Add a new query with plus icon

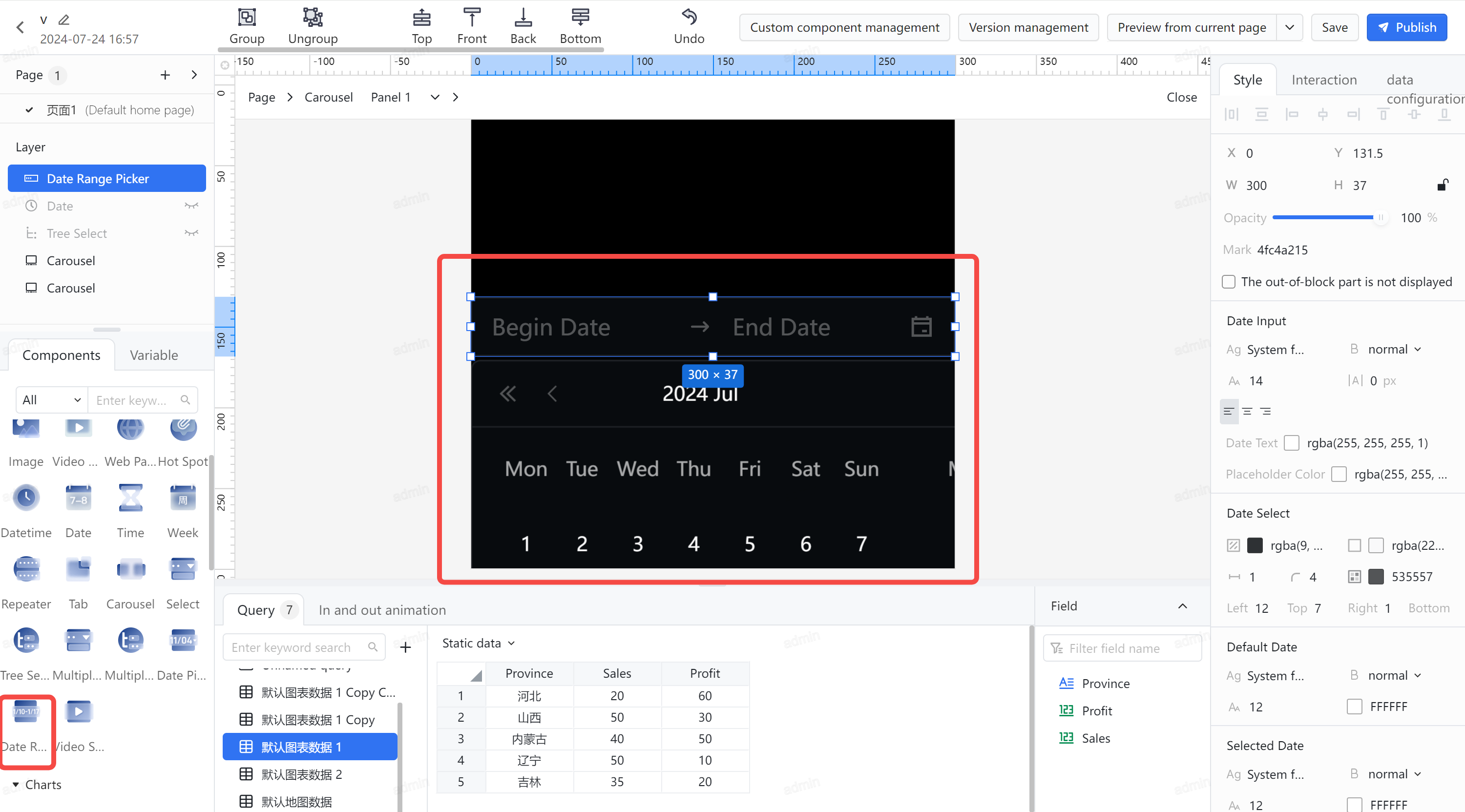[x=405, y=647]
